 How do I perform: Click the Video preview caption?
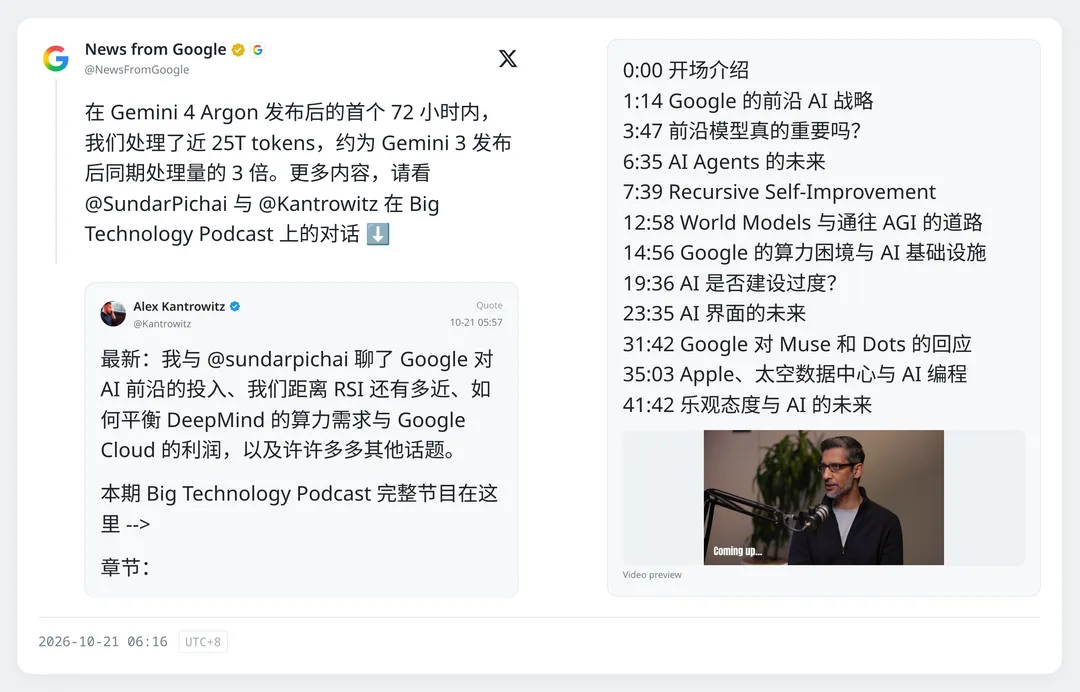(x=652, y=575)
